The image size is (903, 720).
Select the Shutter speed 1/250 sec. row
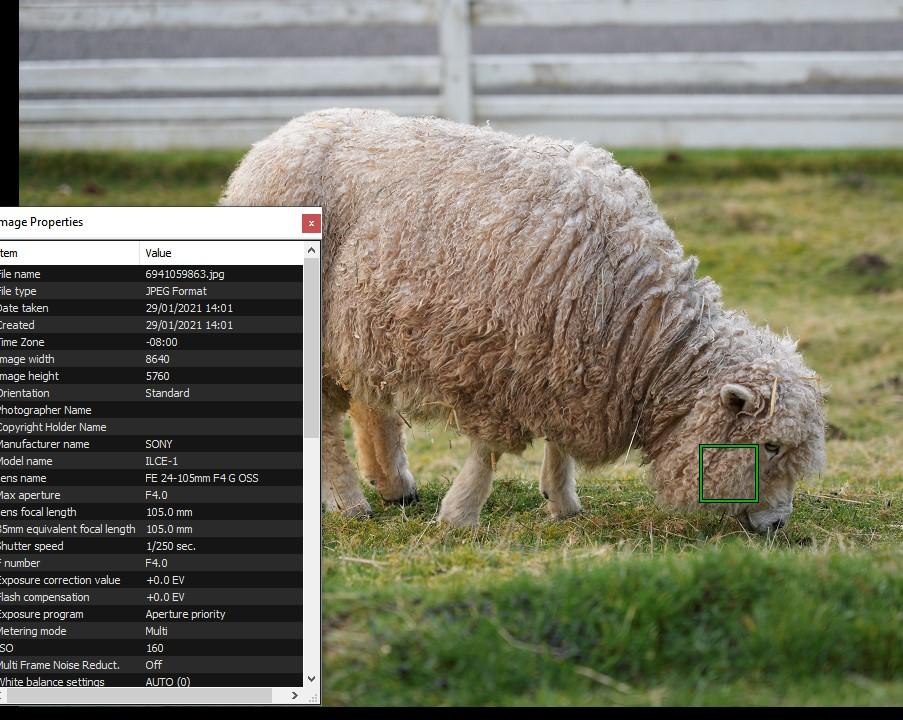[x=151, y=546]
